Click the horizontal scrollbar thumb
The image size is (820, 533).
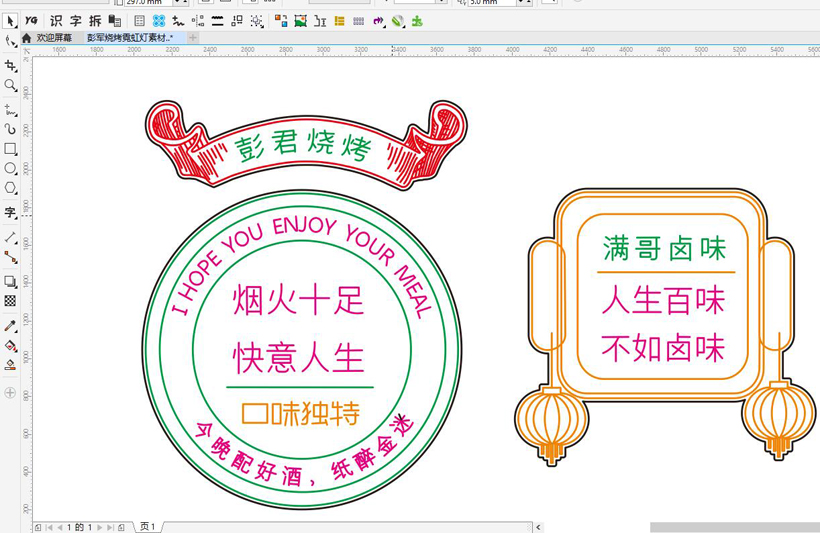[x=735, y=527]
